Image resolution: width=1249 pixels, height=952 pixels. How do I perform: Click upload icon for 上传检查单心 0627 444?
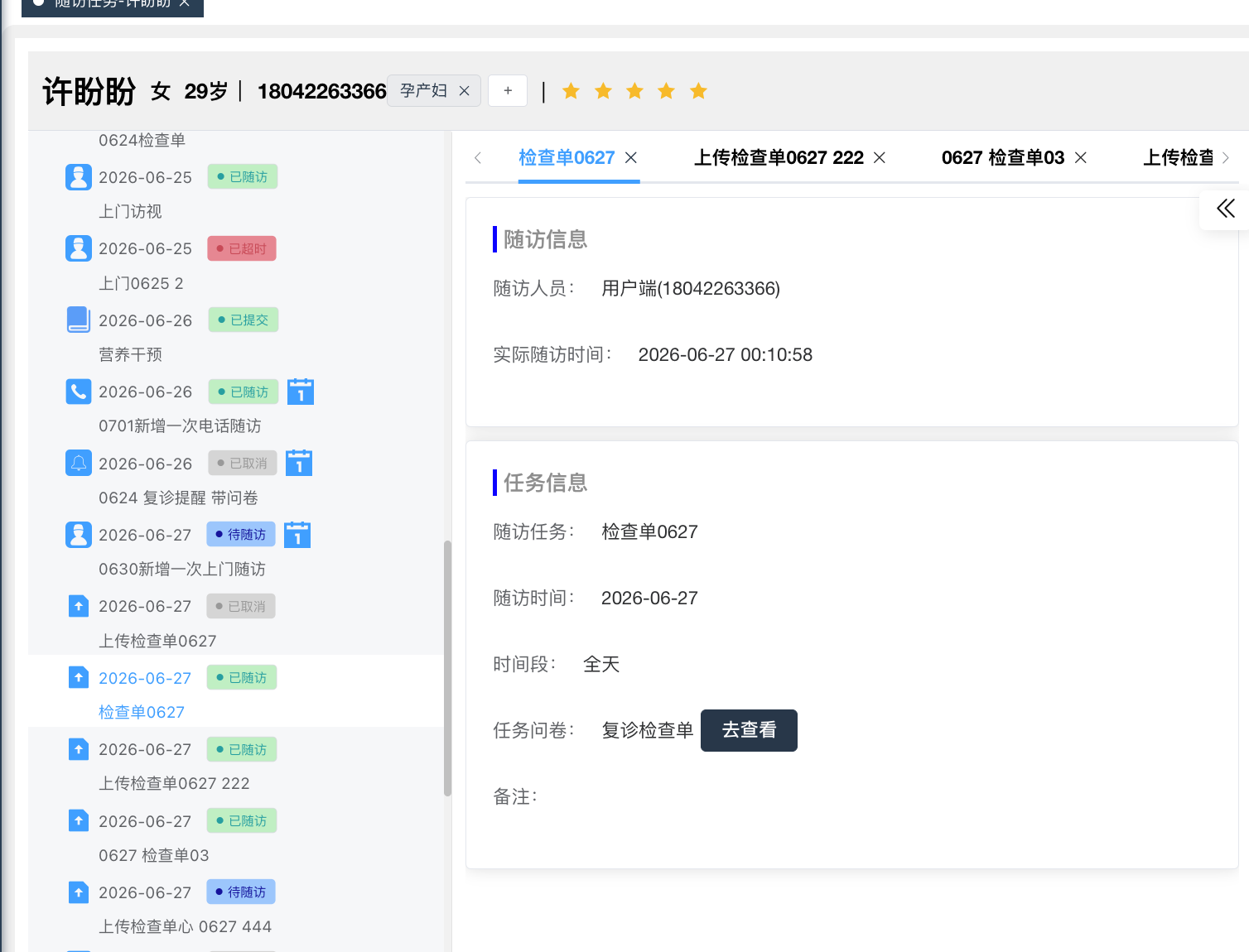tap(79, 892)
